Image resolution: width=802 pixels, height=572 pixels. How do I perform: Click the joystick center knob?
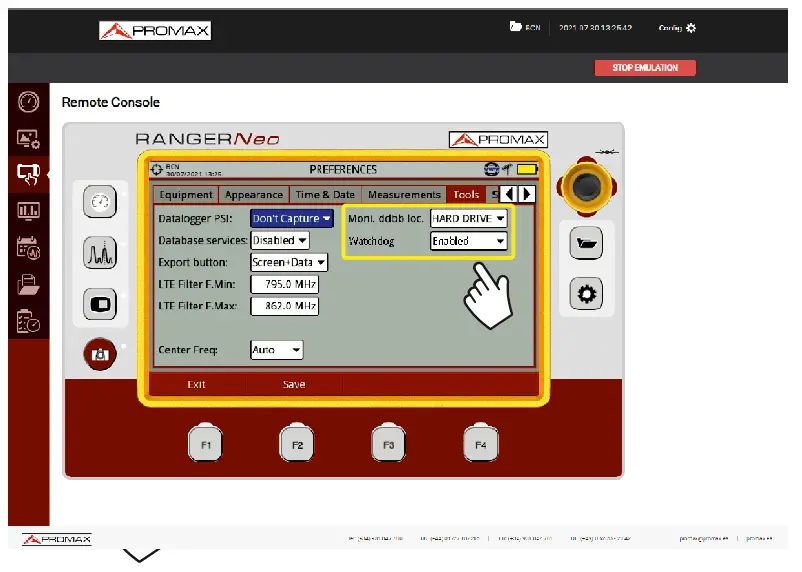point(586,186)
